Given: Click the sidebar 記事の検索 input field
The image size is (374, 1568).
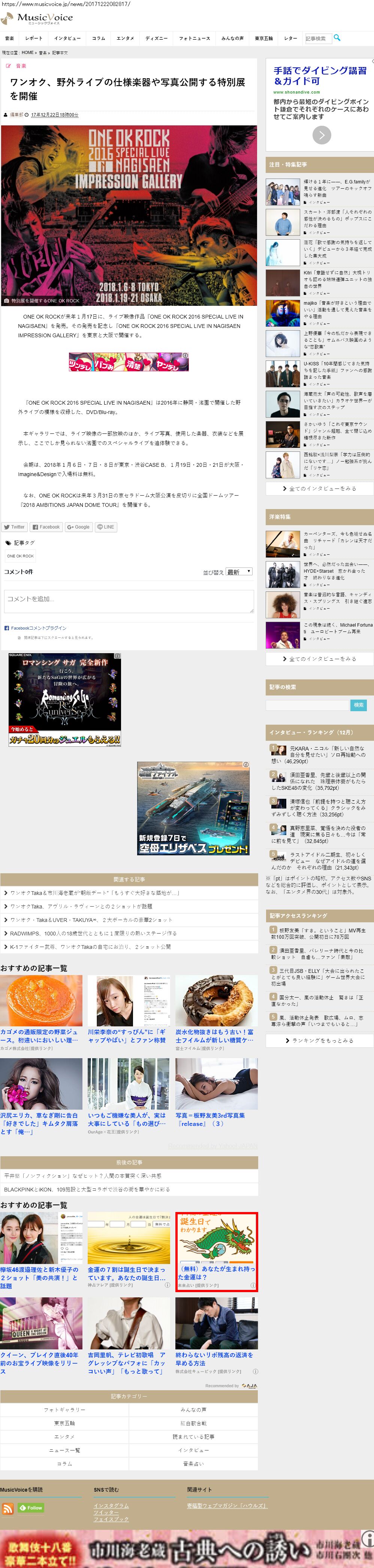Looking at the screenshot, I should pos(308,705).
